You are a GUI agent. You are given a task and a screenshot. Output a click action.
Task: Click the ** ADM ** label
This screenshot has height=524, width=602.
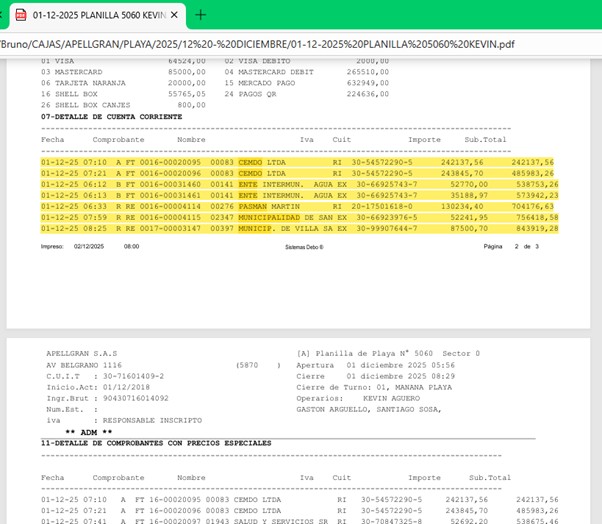point(88,432)
